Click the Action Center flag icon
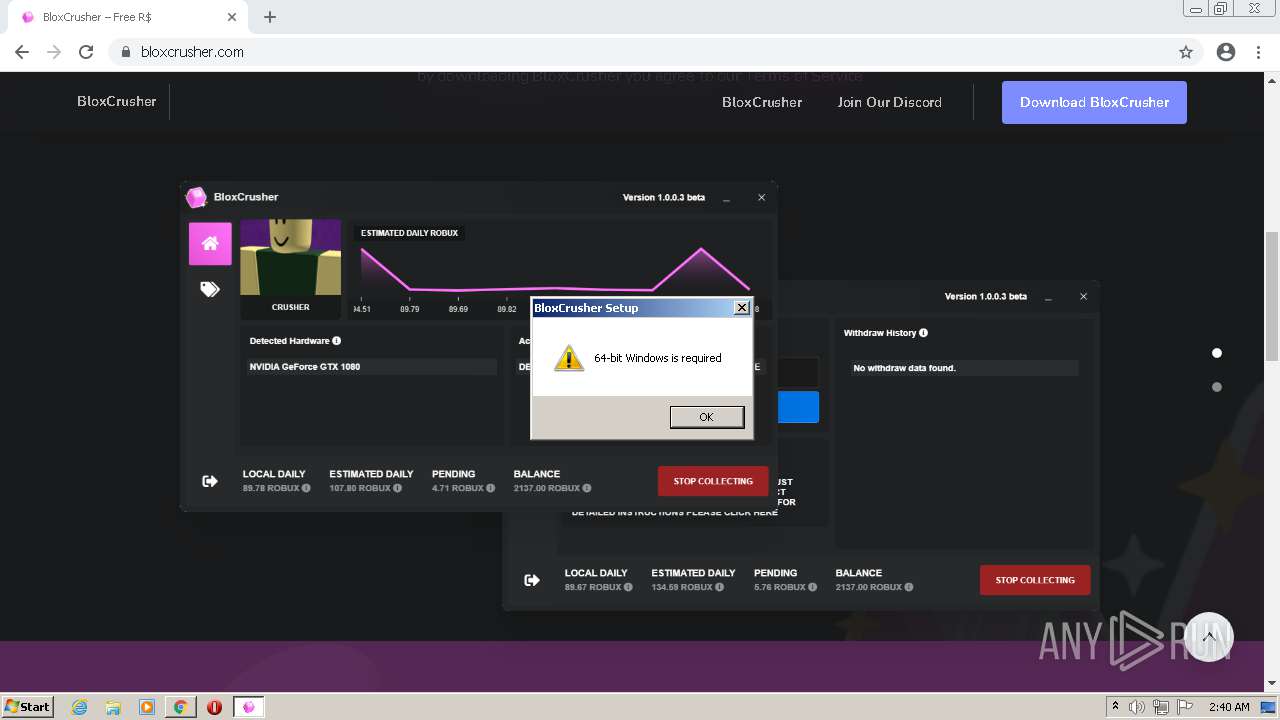Viewport: 1280px width, 720px height. pyautogui.click(x=1185, y=707)
